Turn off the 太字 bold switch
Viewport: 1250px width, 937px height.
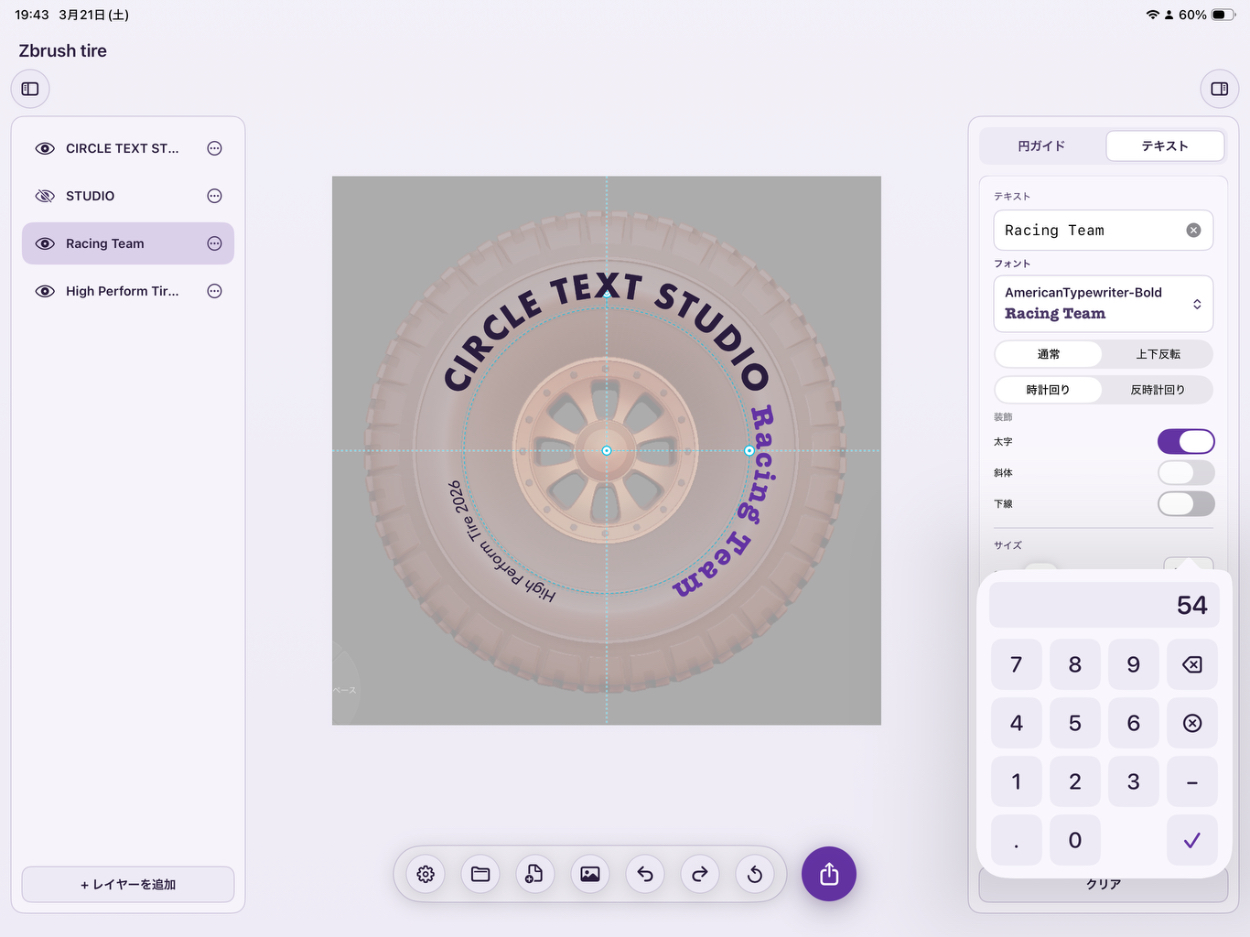point(1186,442)
